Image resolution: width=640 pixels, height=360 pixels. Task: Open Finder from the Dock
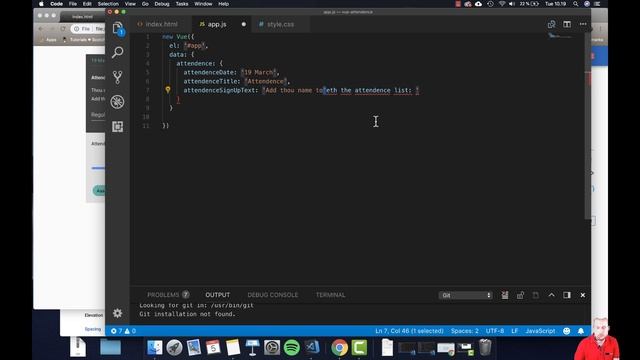point(155,347)
